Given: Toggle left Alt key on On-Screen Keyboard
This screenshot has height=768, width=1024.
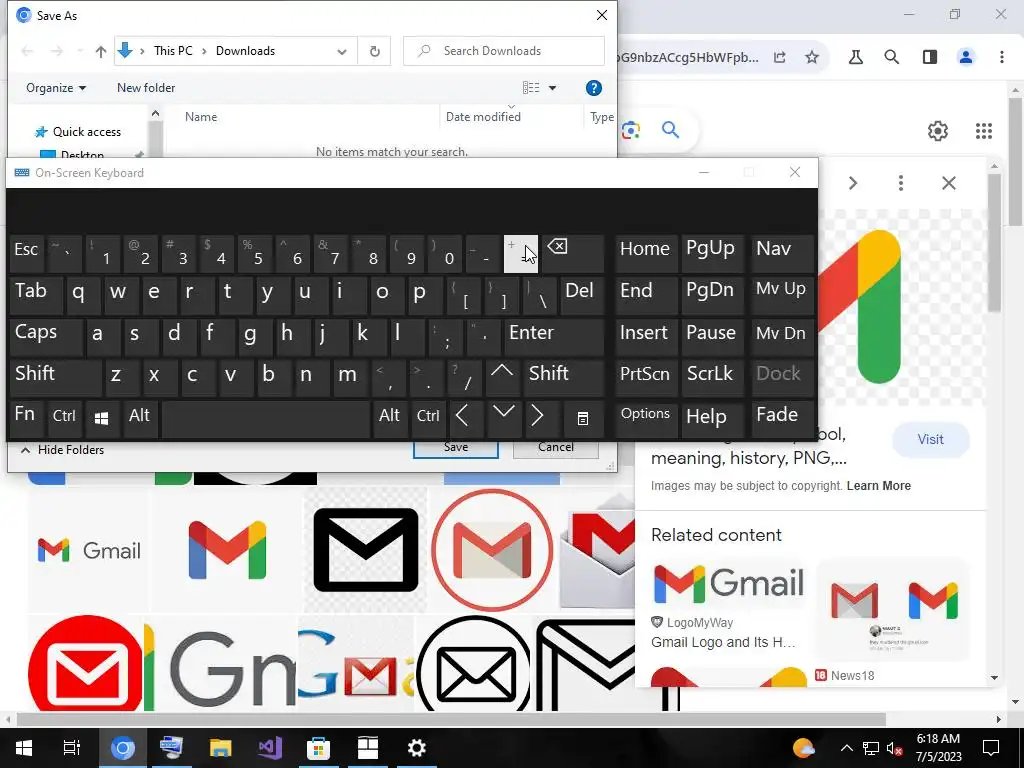Looking at the screenshot, I should coord(140,419).
